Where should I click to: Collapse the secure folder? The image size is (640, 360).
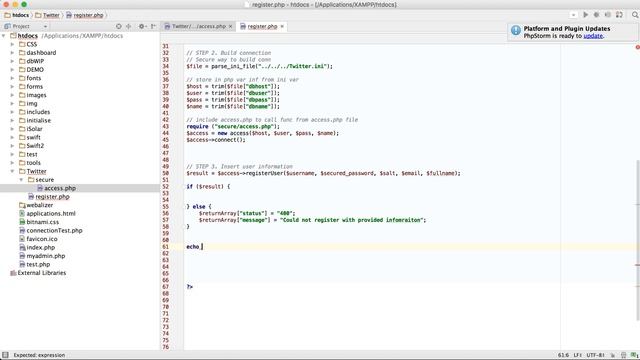point(21,180)
